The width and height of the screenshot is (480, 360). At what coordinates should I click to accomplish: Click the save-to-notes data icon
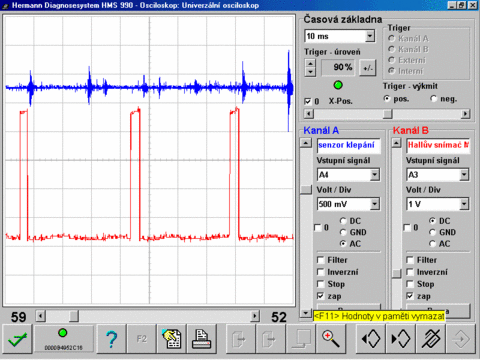[x=172, y=339]
